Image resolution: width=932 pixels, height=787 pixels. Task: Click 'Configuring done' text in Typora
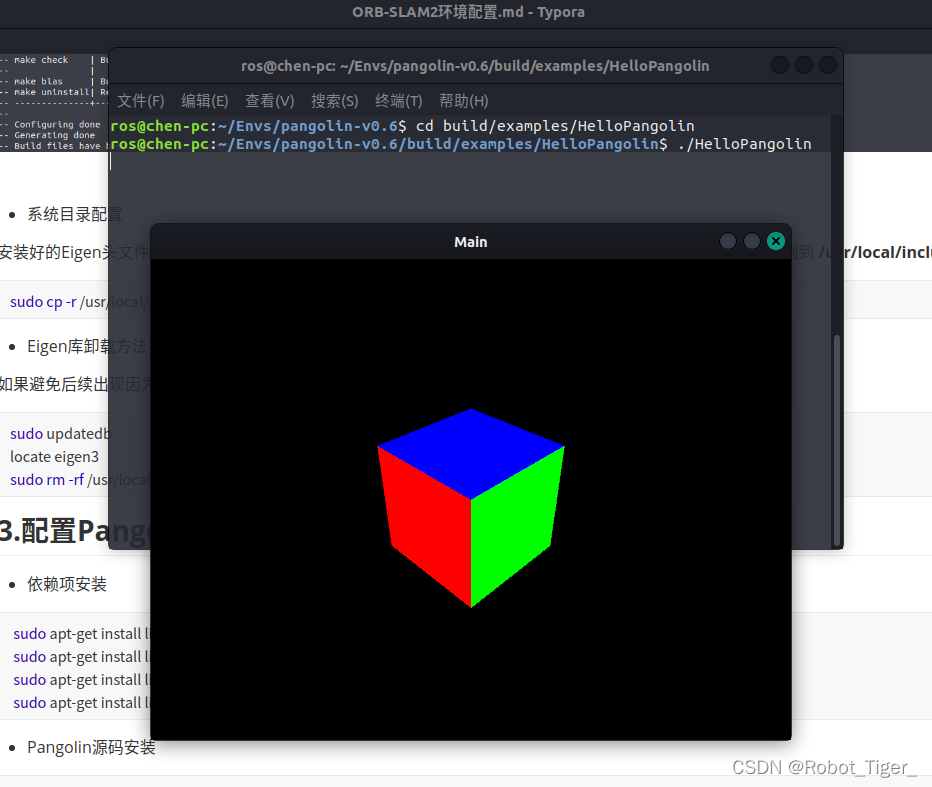57,124
